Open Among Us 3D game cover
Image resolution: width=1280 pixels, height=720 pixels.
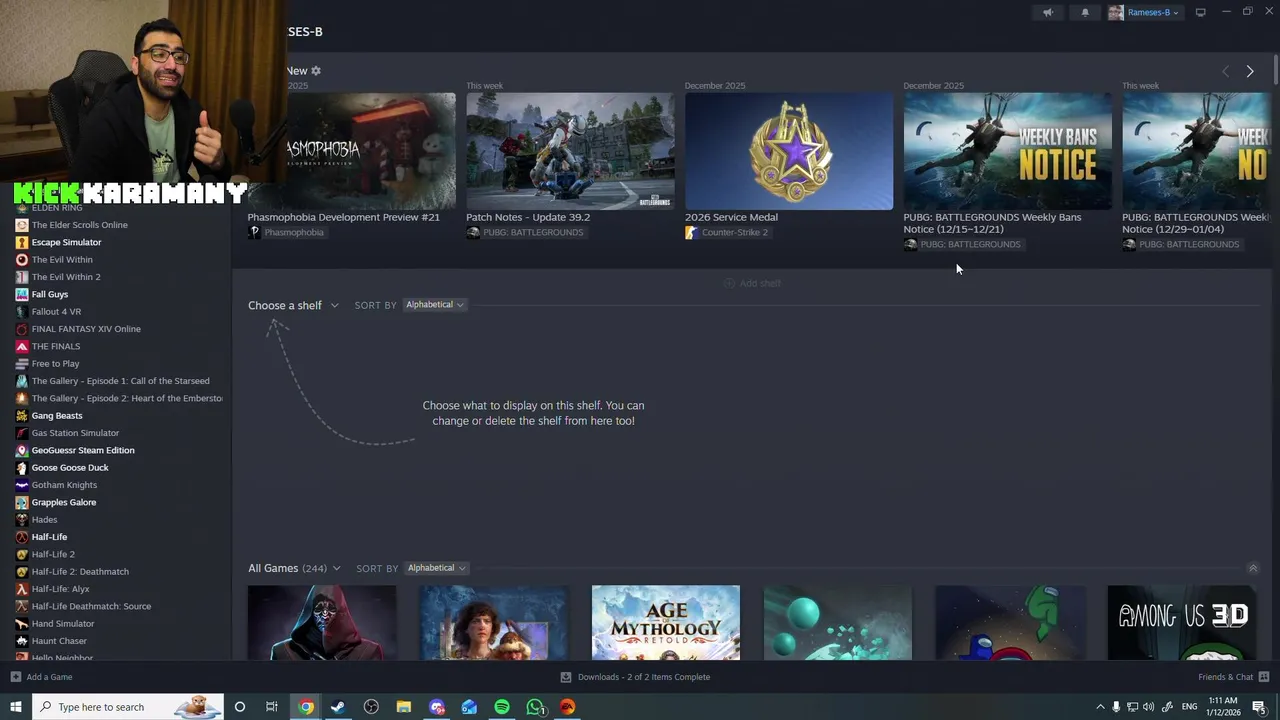click(1182, 622)
